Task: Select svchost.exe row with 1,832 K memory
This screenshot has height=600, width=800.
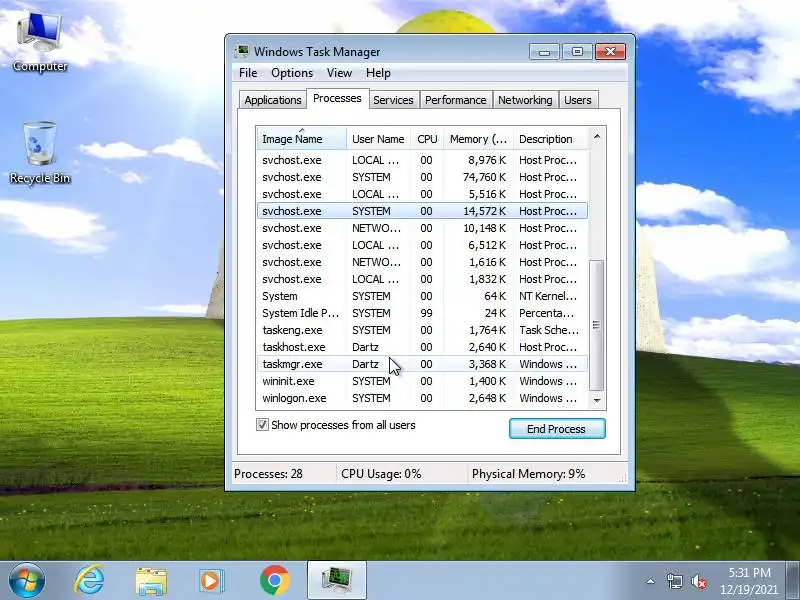Action: coord(422,279)
